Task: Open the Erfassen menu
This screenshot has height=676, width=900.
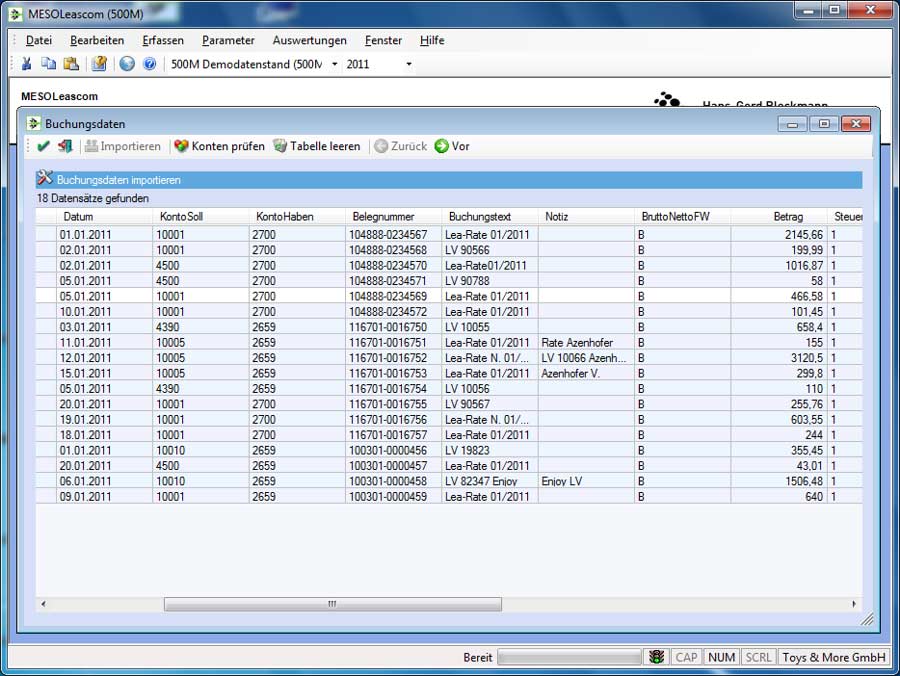Action: [163, 41]
